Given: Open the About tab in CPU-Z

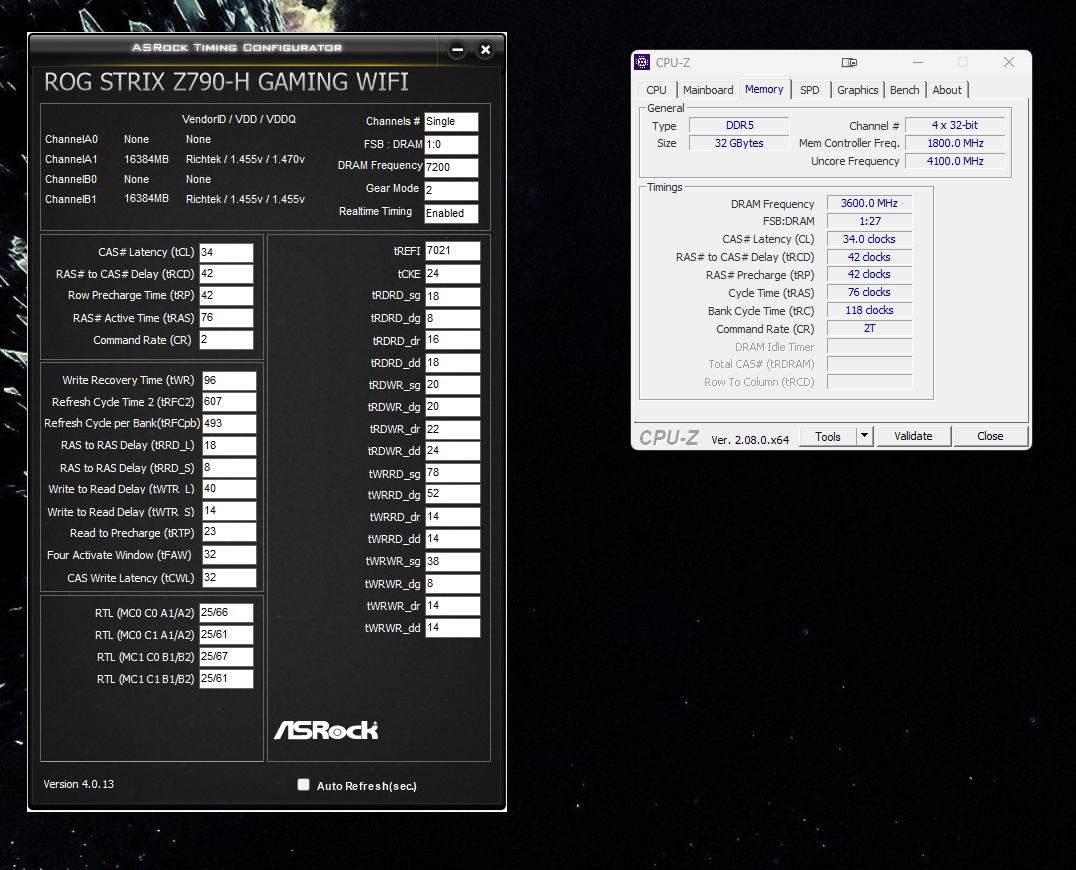Looking at the screenshot, I should 947,90.
